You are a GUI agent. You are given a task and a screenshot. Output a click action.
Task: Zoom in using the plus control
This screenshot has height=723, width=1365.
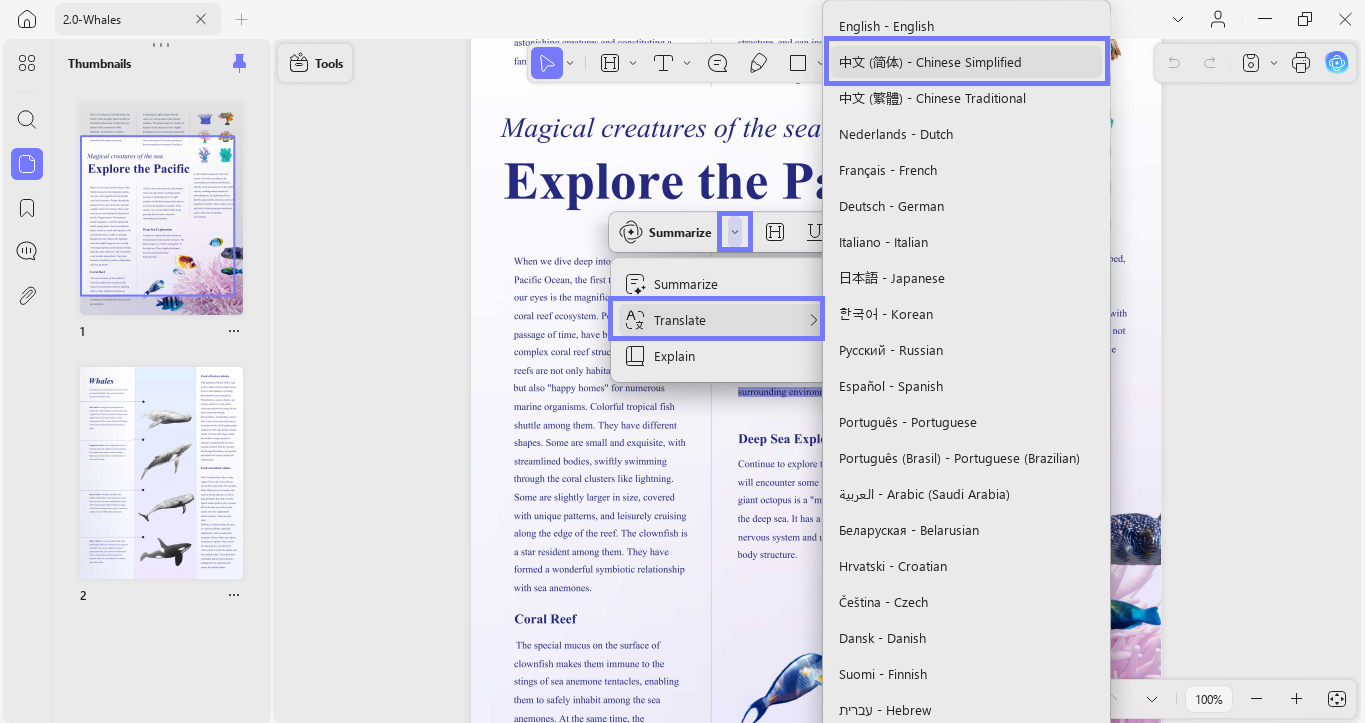point(1296,699)
